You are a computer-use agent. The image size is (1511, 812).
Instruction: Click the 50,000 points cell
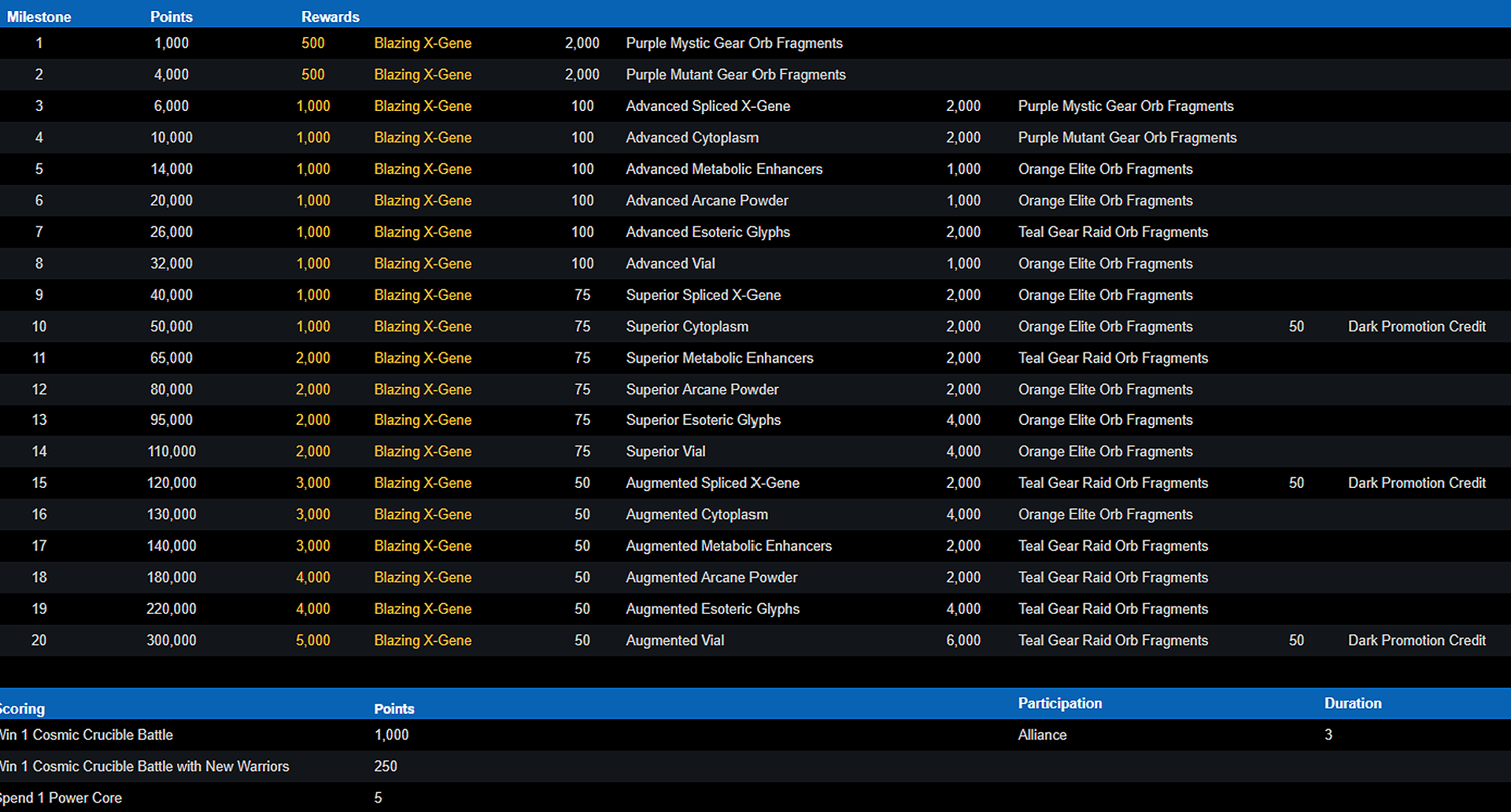click(x=171, y=327)
